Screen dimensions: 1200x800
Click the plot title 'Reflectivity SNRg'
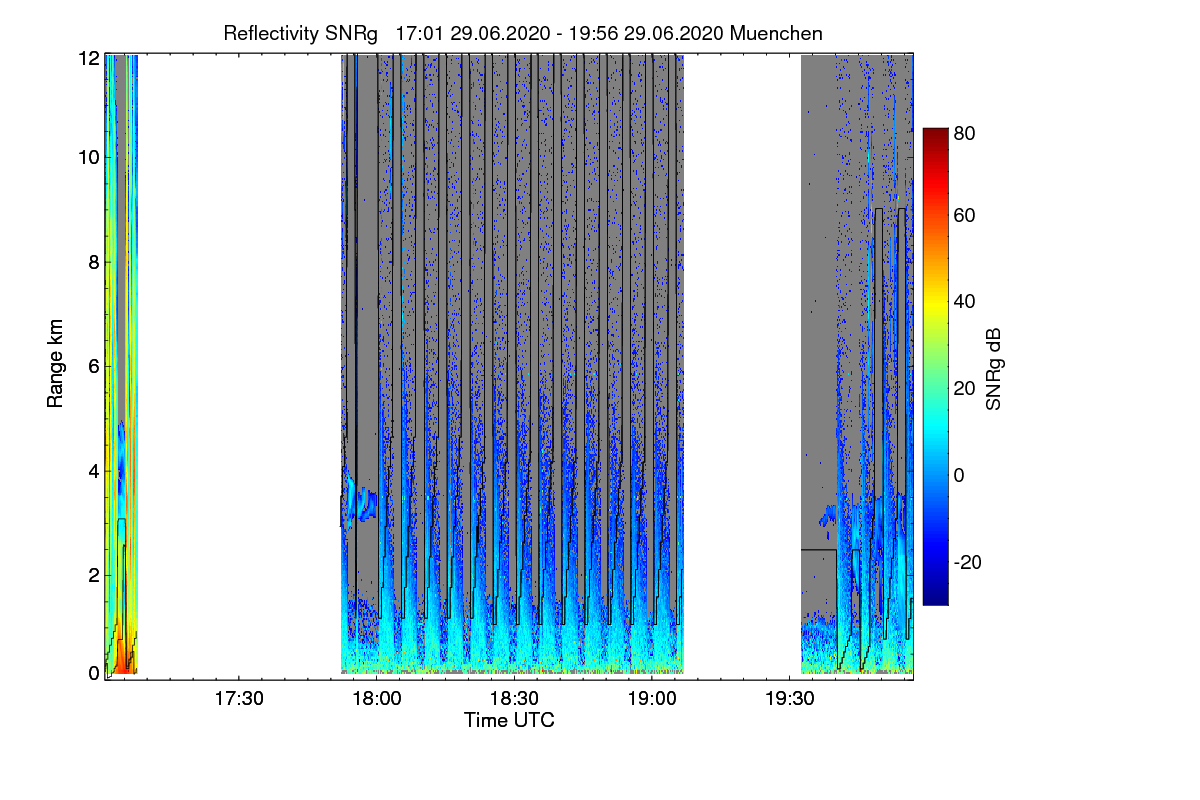301,33
